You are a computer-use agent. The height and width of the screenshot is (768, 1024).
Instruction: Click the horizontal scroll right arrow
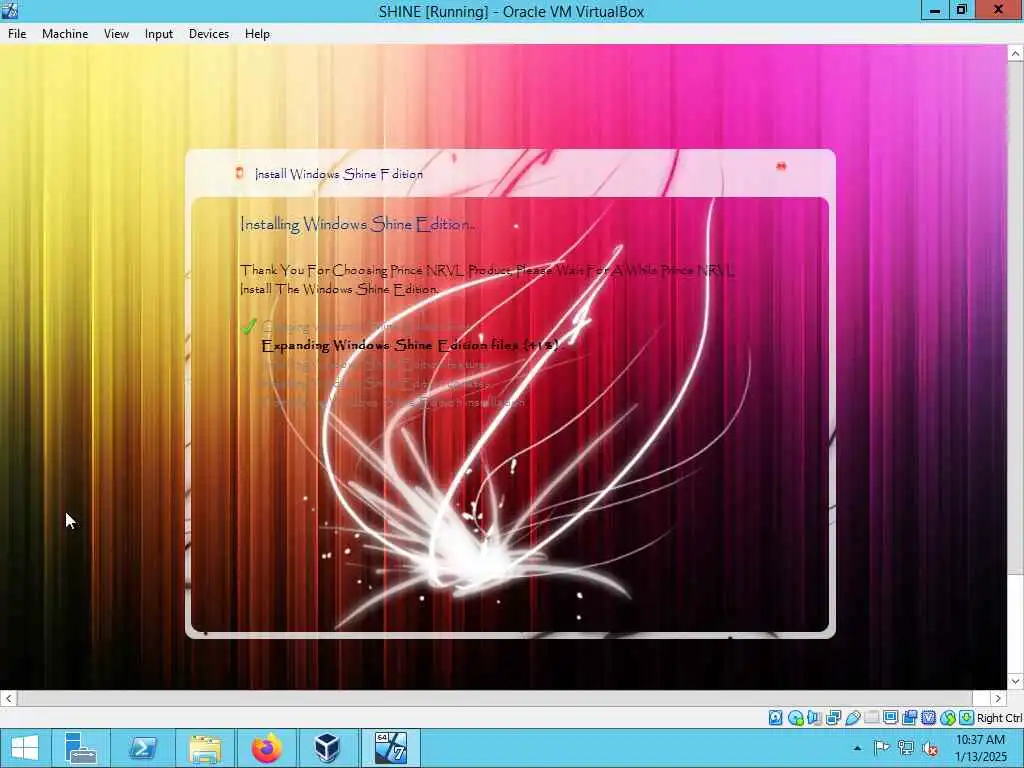999,698
